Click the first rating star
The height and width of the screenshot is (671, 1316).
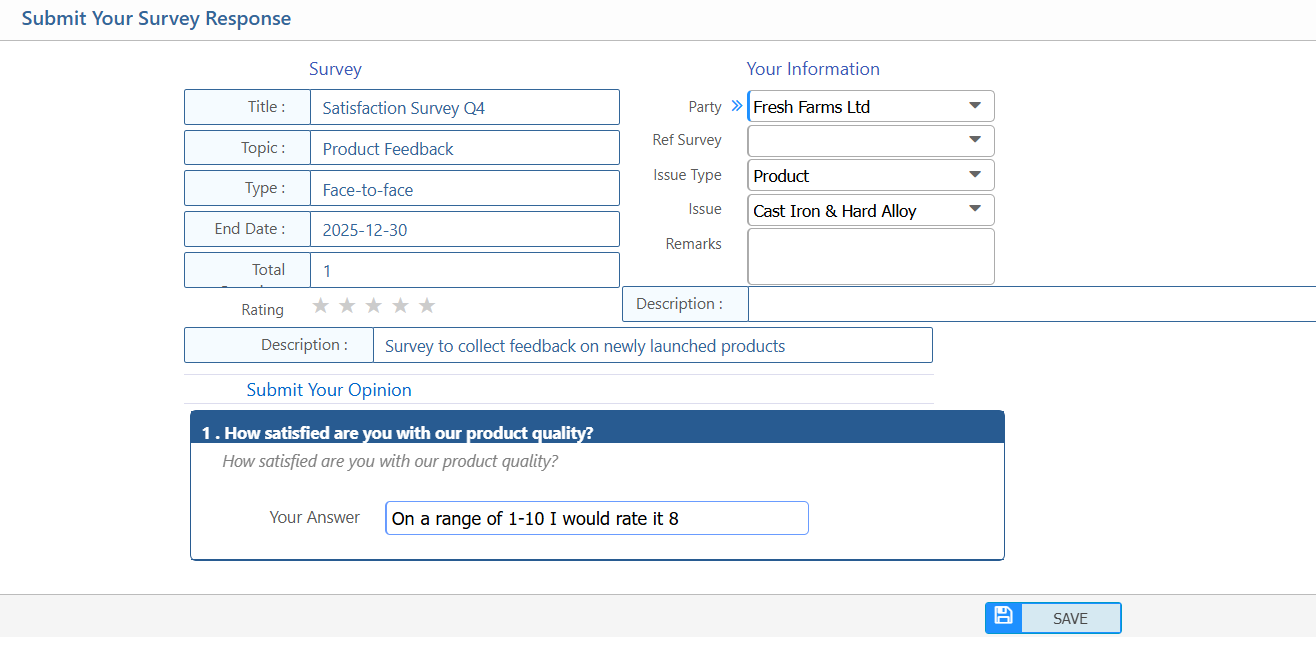click(321, 306)
